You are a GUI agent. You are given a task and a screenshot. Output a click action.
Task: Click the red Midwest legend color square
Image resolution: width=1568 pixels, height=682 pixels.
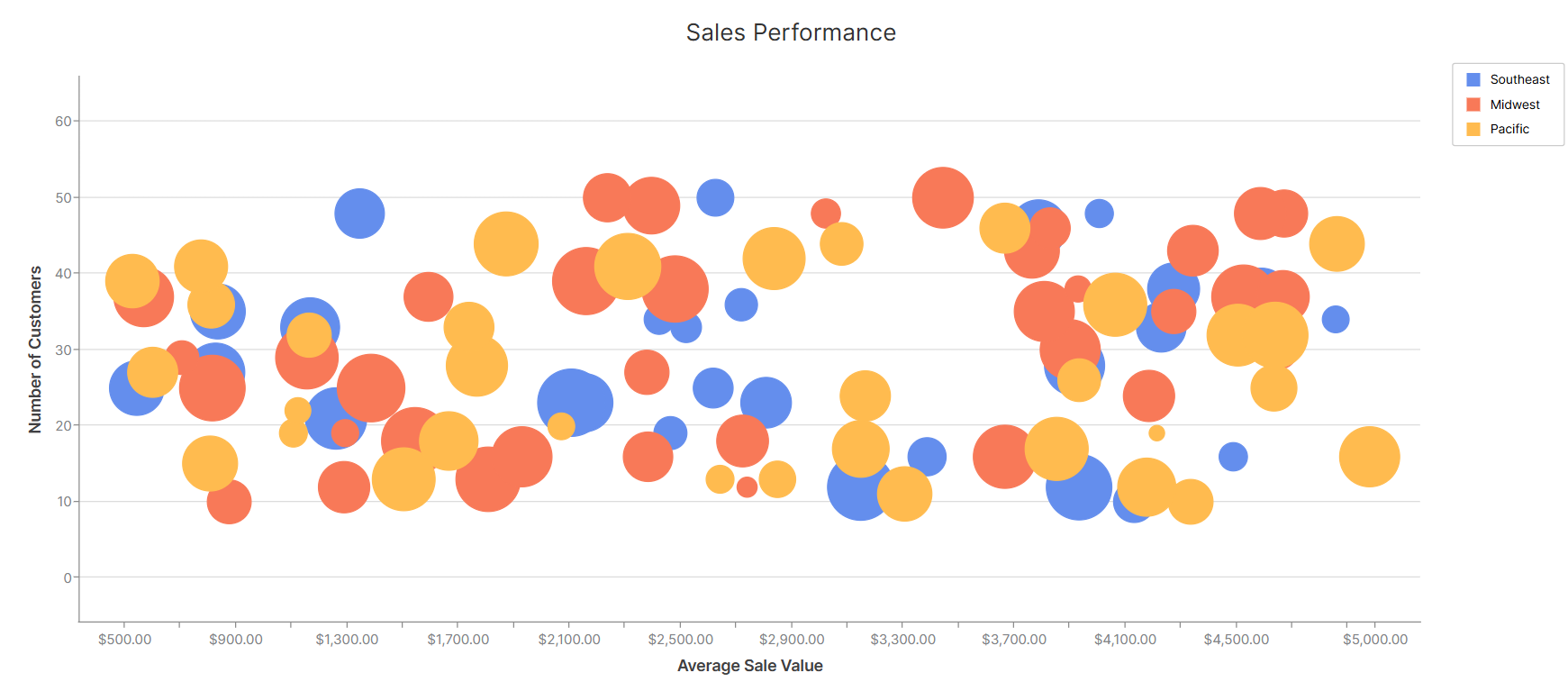pos(1473,105)
